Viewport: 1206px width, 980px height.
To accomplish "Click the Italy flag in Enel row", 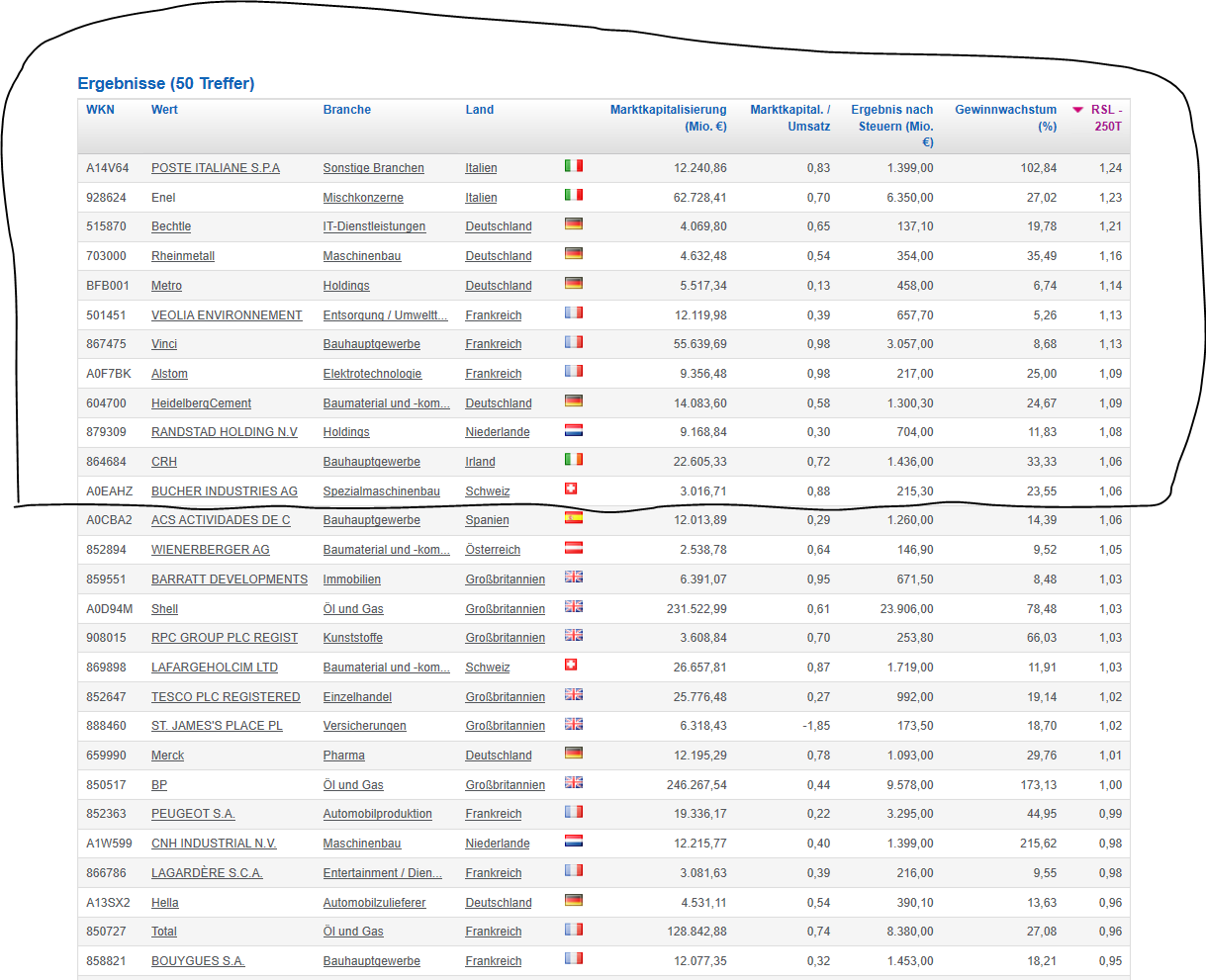I will coord(574,196).
